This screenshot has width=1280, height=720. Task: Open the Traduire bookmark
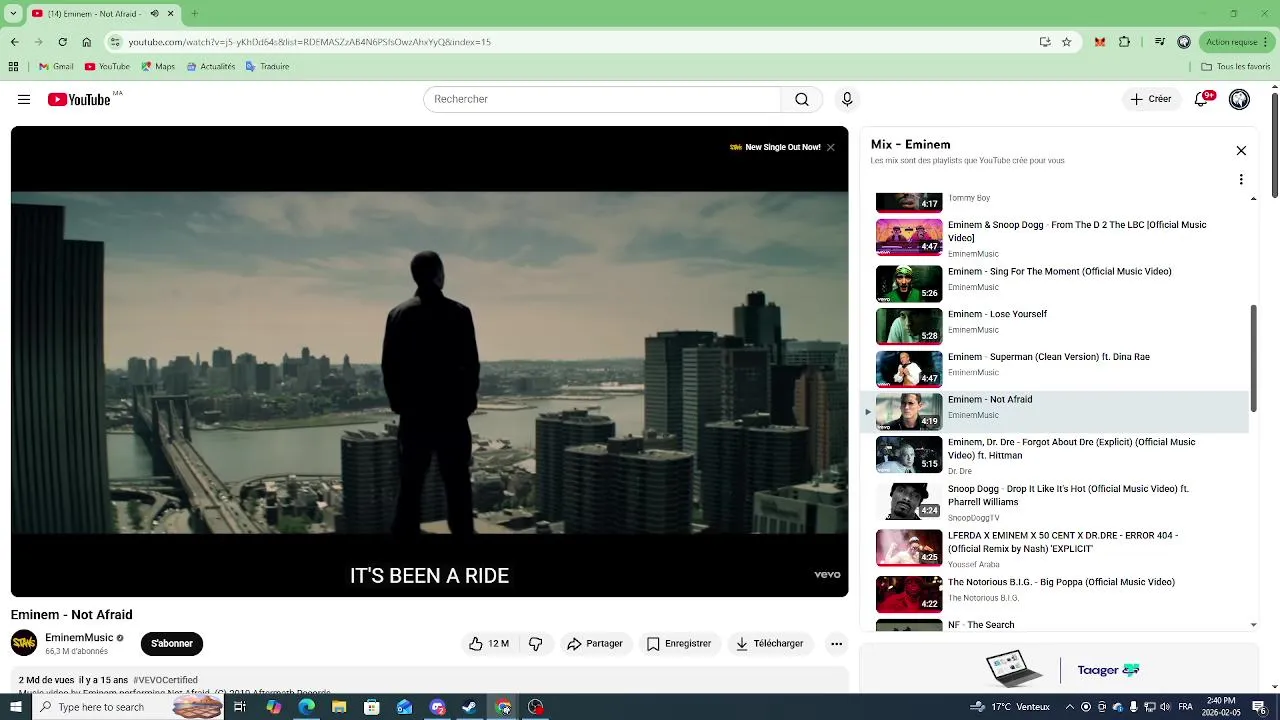267,67
